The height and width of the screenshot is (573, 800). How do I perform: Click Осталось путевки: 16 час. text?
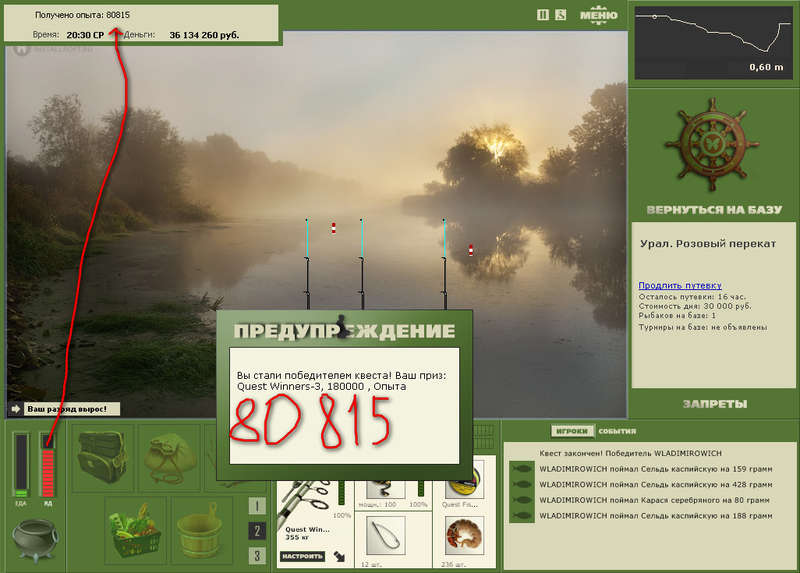click(692, 296)
